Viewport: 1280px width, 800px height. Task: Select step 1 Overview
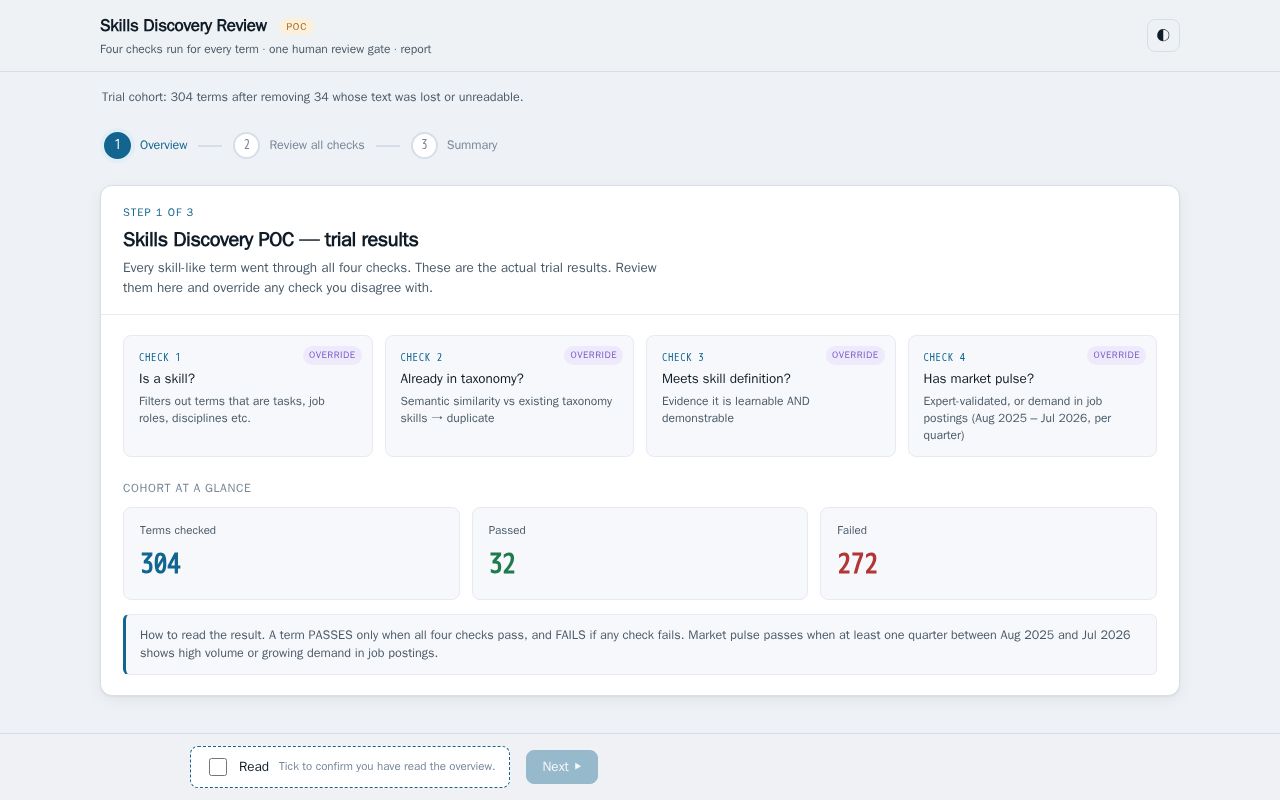[146, 145]
